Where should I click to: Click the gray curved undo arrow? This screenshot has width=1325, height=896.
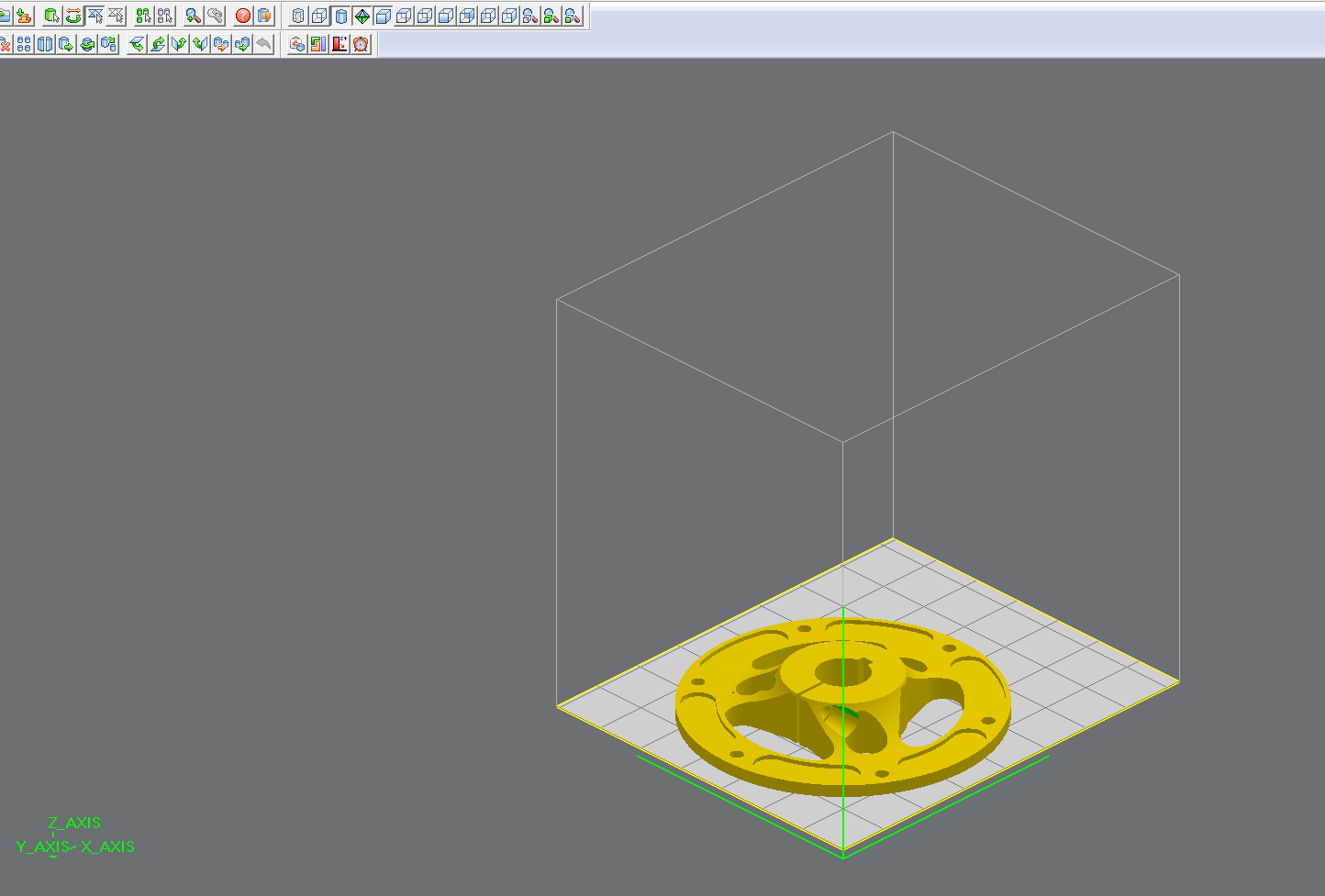point(264,44)
